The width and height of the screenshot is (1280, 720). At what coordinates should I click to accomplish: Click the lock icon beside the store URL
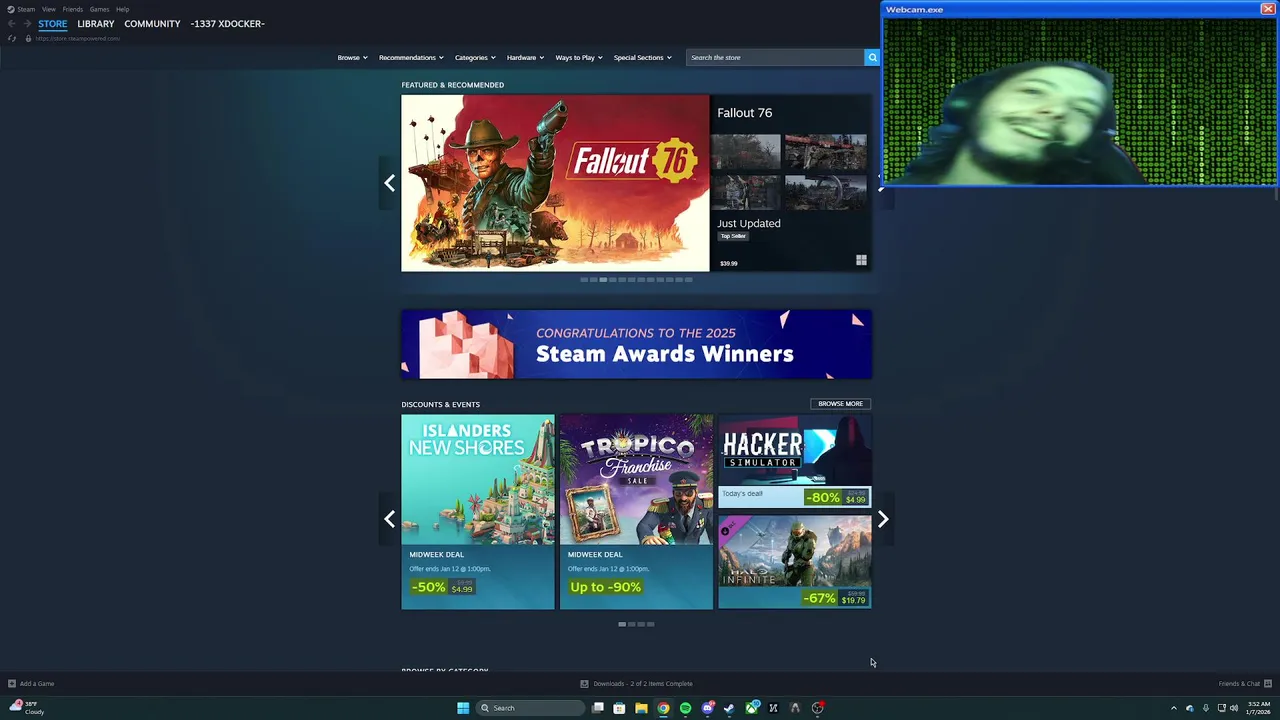pos(28,38)
